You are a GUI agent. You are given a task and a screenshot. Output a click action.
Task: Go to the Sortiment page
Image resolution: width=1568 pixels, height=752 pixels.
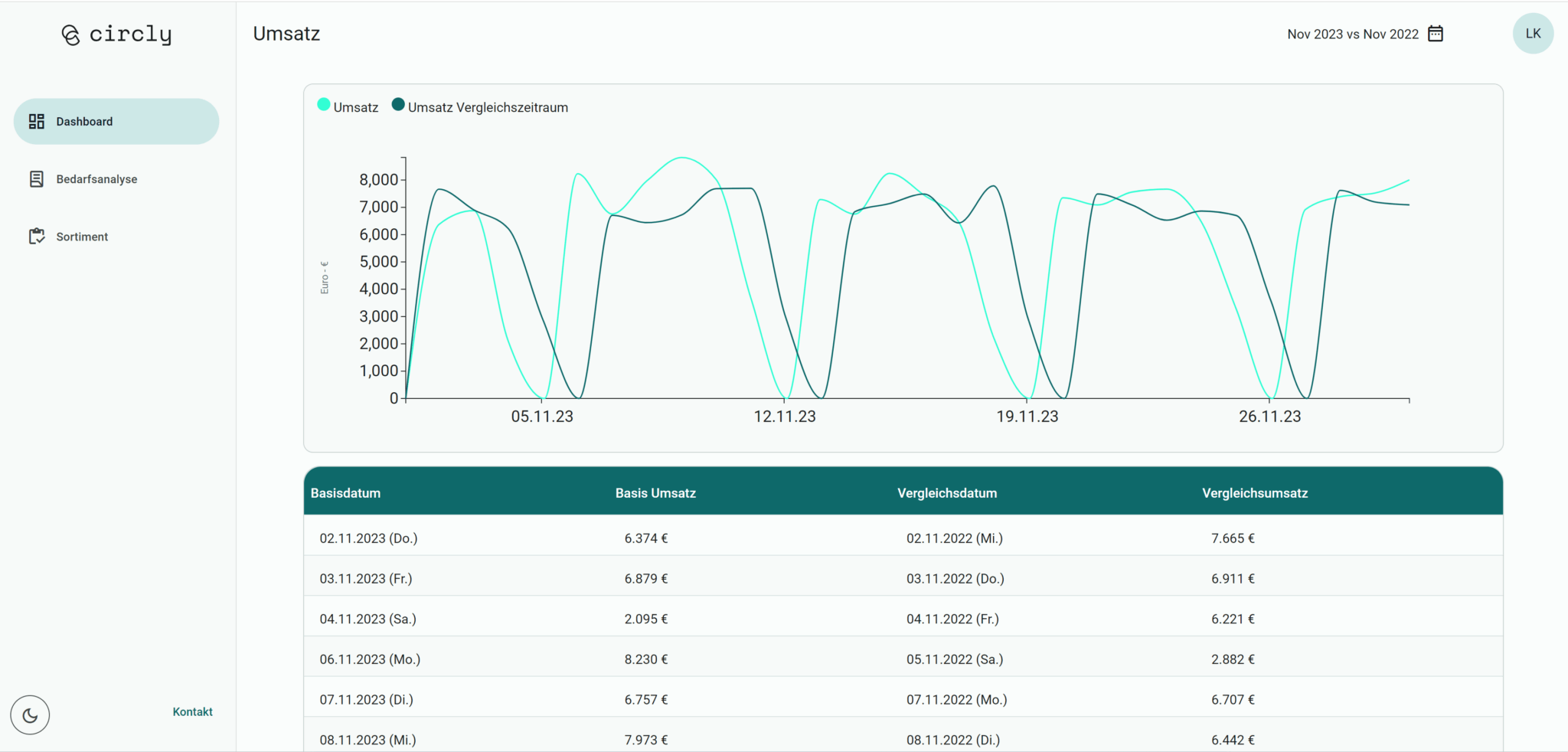click(x=82, y=237)
